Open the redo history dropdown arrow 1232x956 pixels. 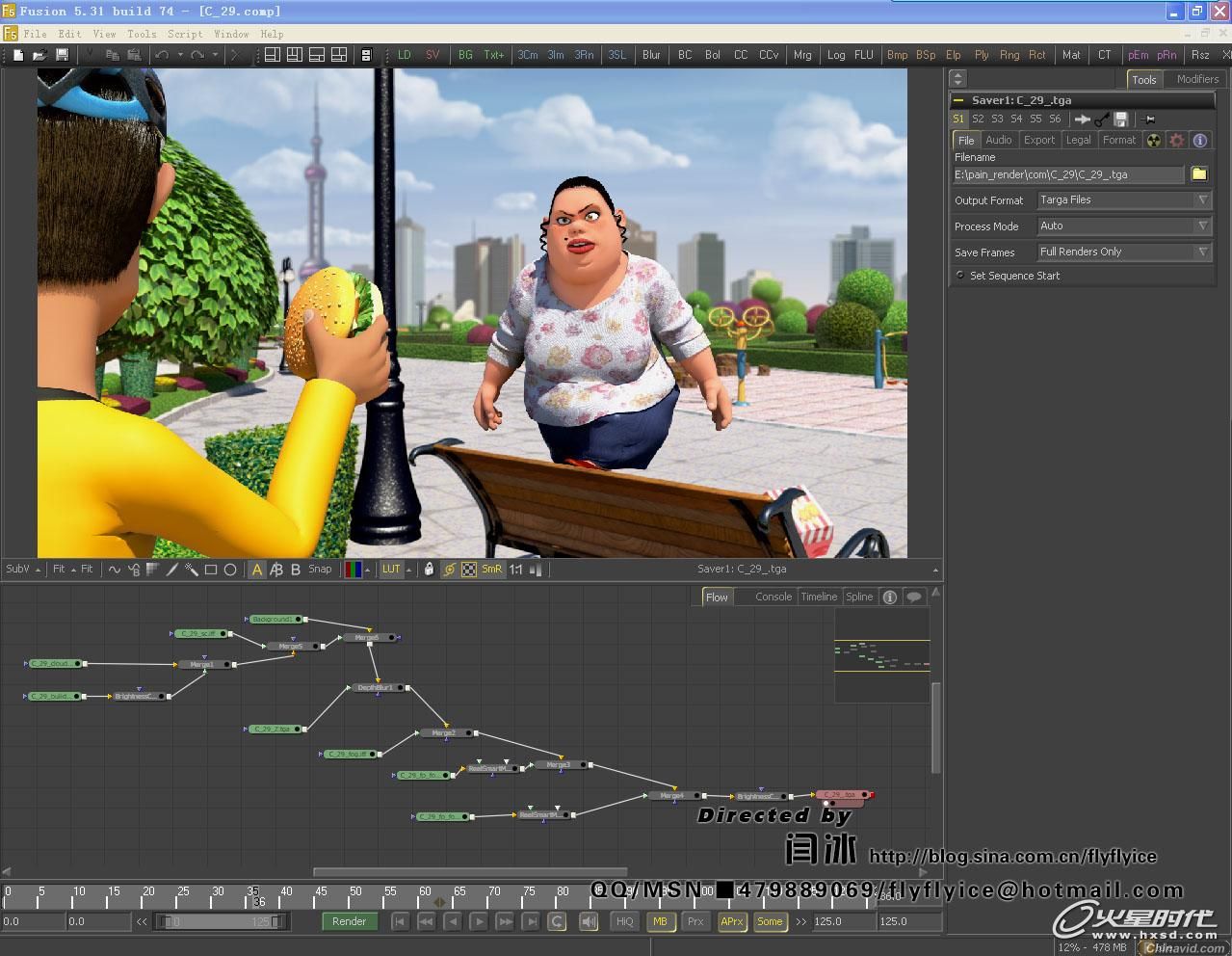coord(215,55)
